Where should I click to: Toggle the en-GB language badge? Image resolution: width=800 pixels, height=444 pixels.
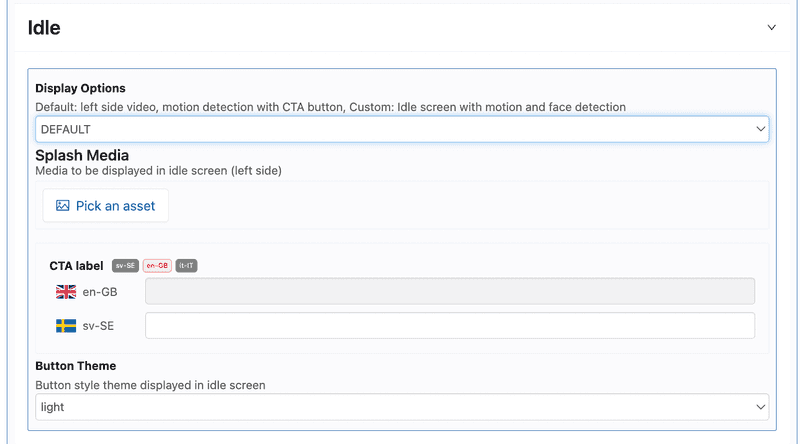pos(157,266)
